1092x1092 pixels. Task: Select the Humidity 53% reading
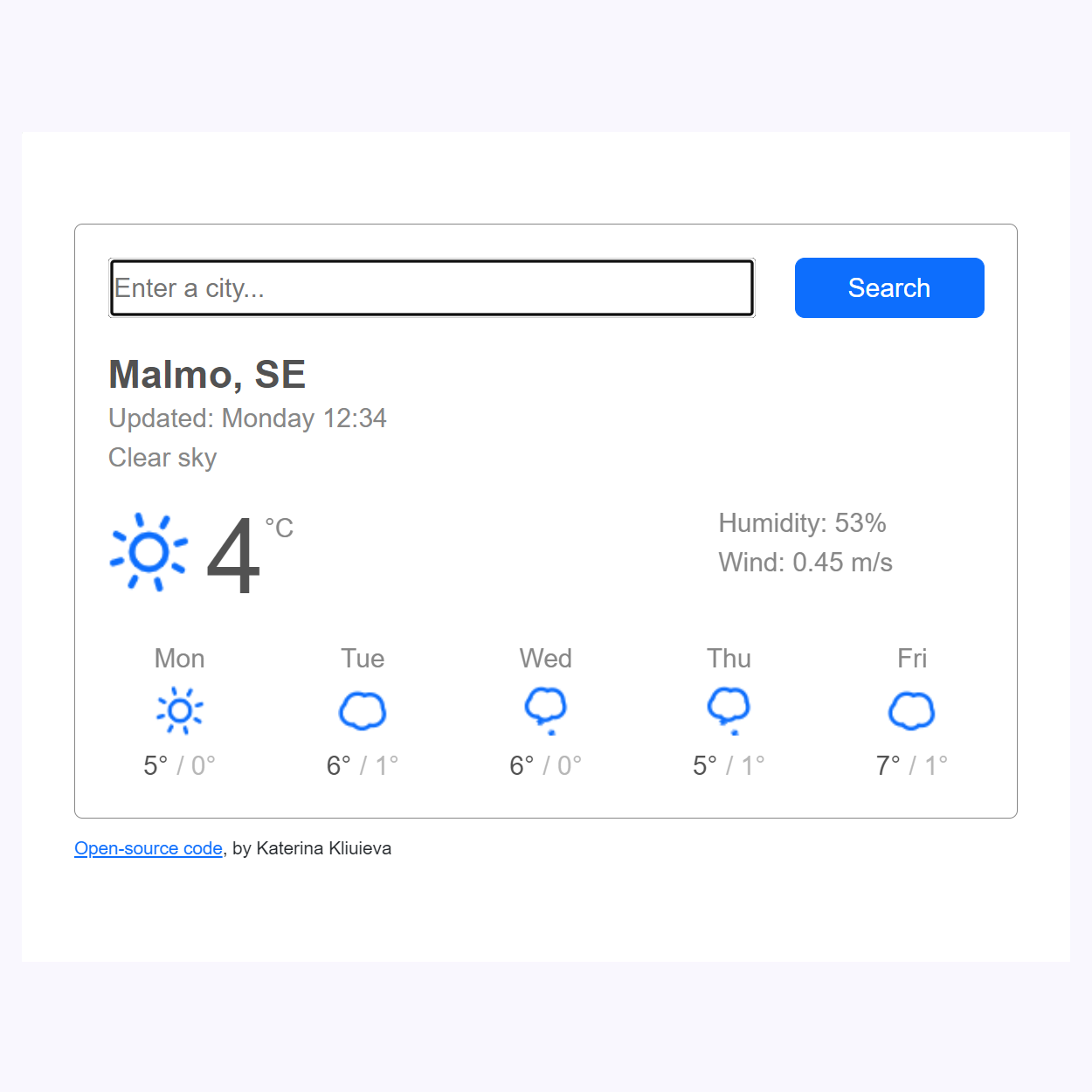802,522
